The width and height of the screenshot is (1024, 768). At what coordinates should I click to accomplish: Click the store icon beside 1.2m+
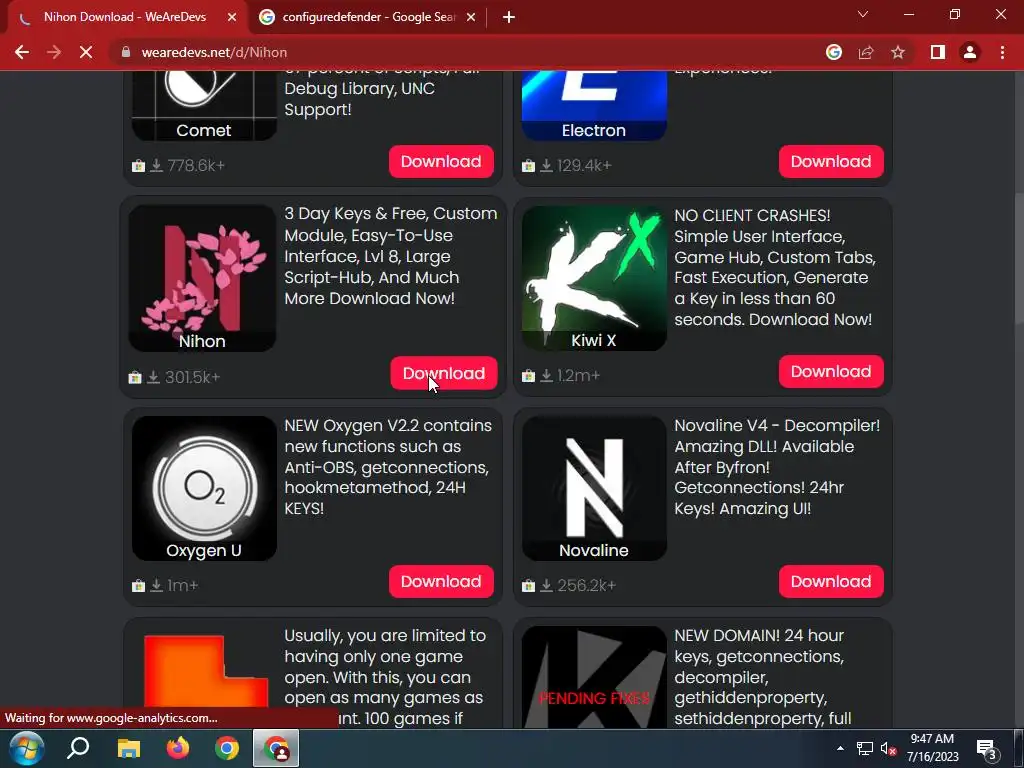tap(528, 376)
